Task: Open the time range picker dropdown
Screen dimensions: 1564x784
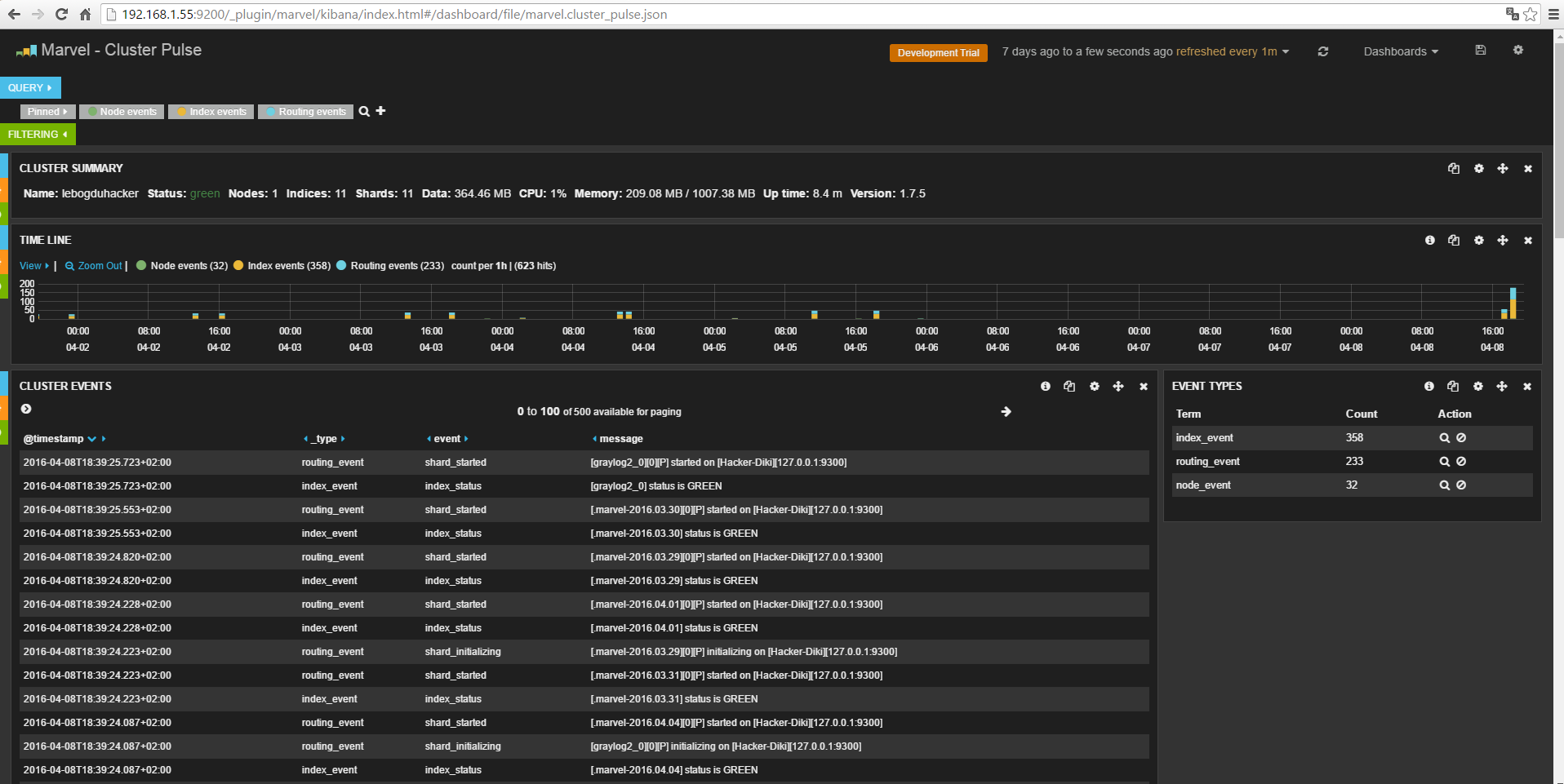Action: (1145, 51)
